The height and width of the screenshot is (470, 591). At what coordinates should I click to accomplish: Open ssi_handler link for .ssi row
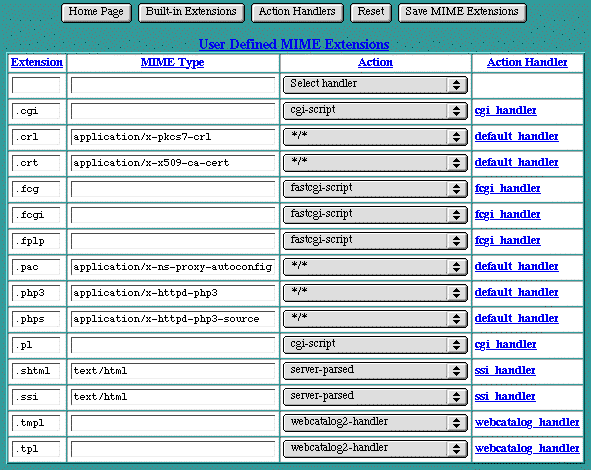coord(505,397)
